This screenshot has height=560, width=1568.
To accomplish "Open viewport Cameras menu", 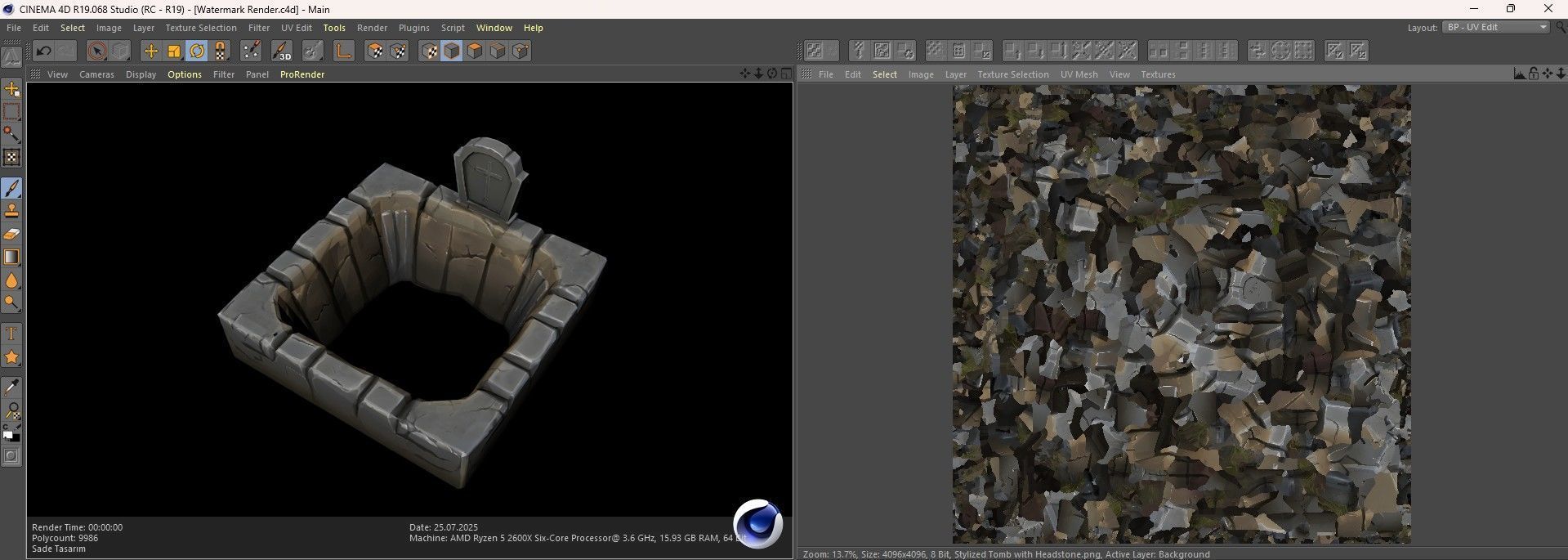I will (x=96, y=74).
